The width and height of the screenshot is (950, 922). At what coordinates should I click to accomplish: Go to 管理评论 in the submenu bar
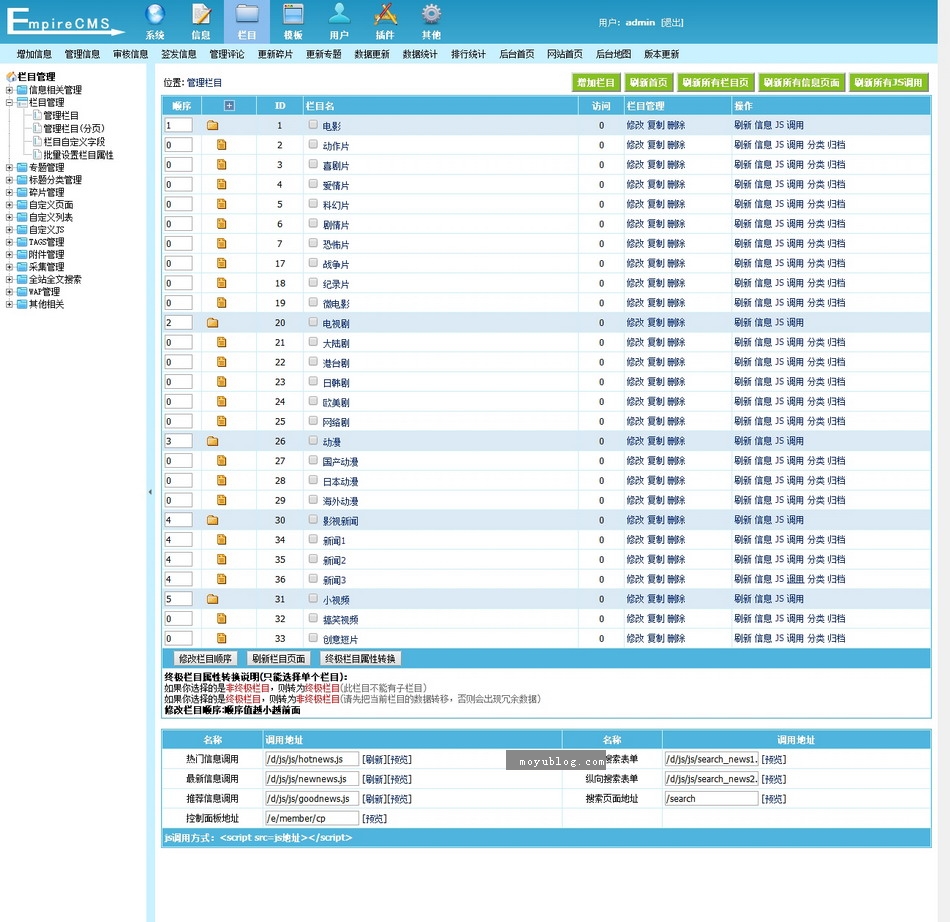227,54
